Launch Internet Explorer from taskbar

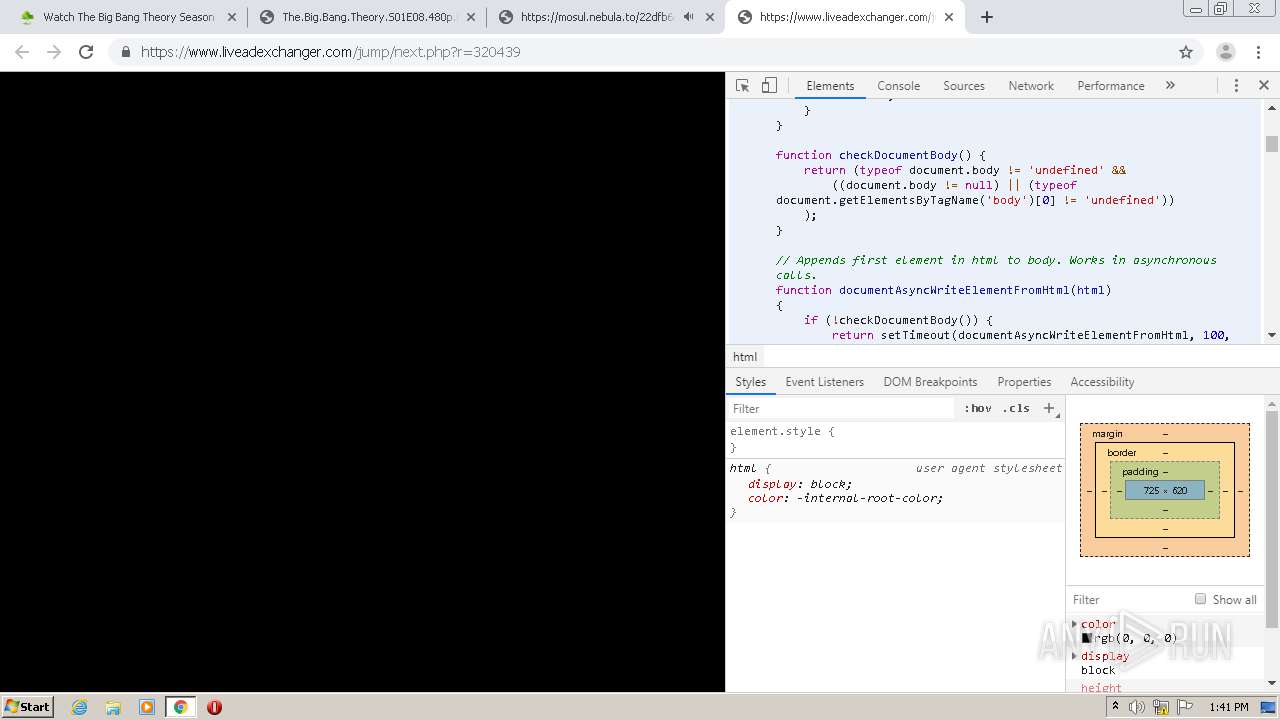[x=80, y=707]
